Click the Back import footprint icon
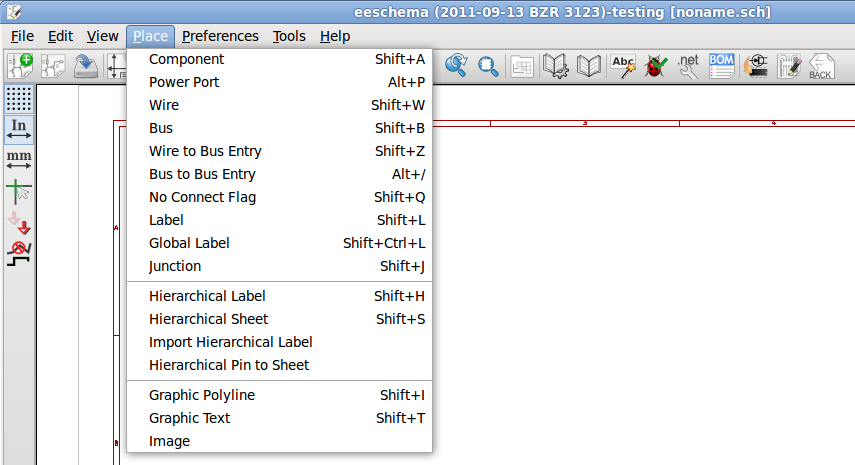Viewport: 855px width, 465px height. tap(821, 66)
